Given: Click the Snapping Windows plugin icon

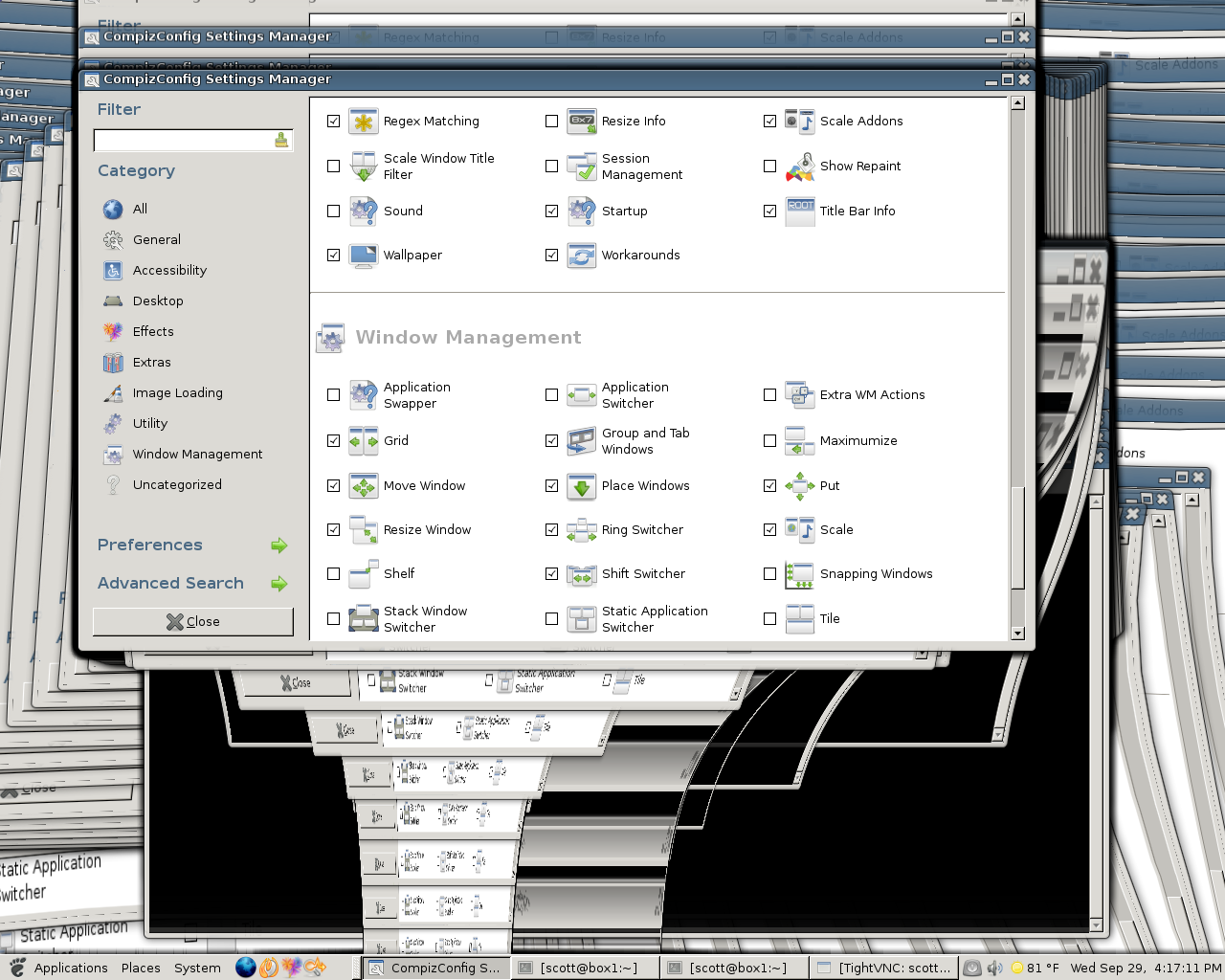Looking at the screenshot, I should (800, 574).
